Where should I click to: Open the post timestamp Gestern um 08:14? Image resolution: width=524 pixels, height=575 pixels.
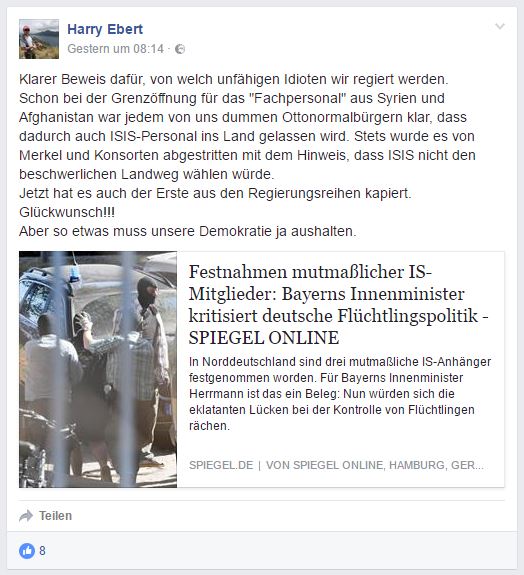[116, 49]
